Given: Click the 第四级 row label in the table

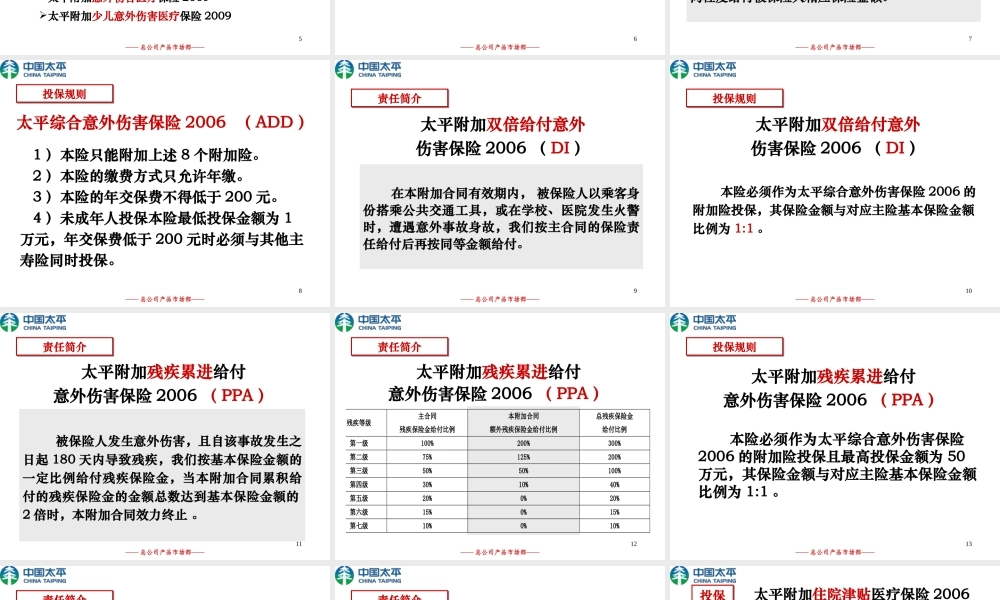Looking at the screenshot, I should pos(358,485).
